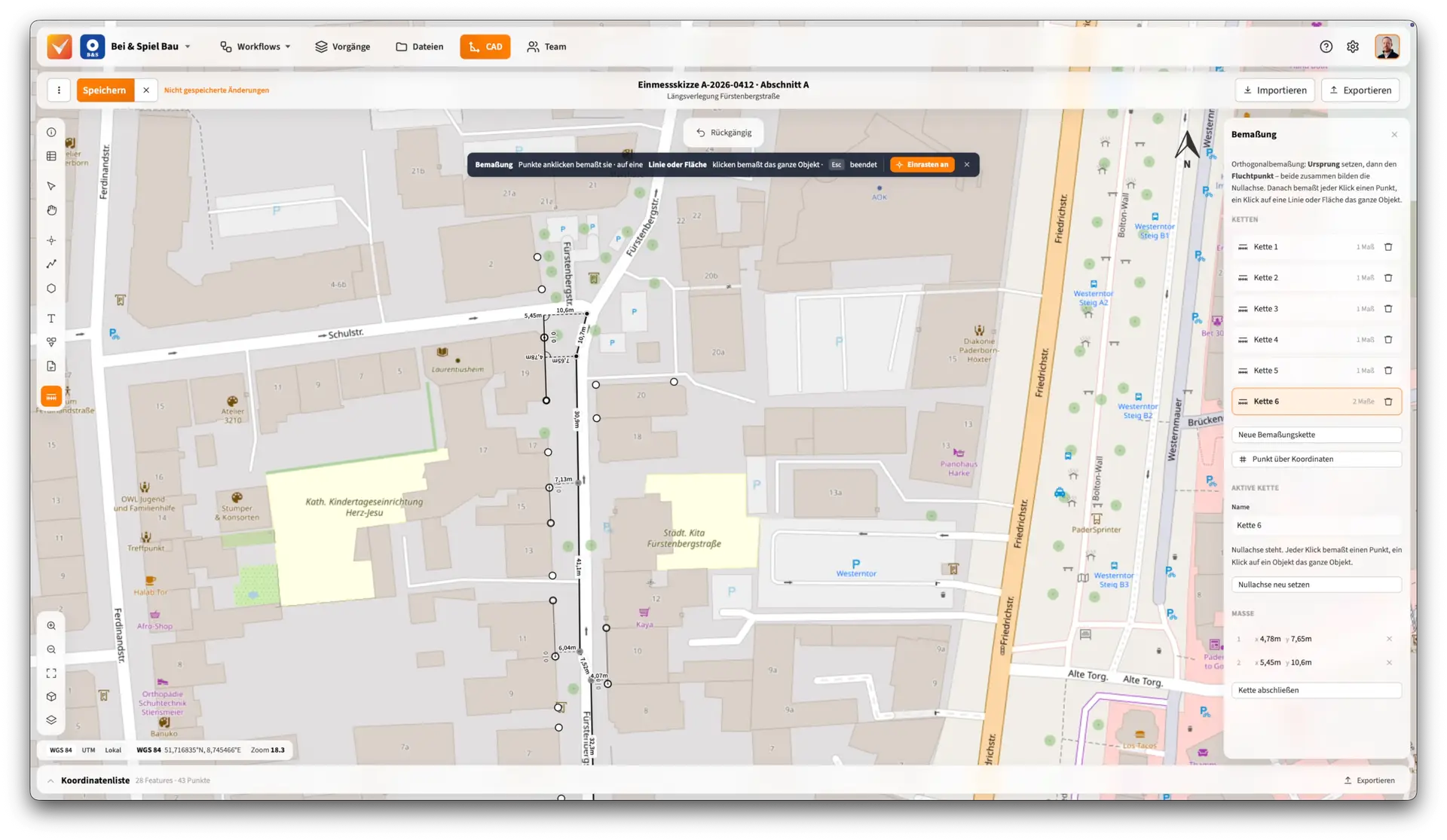Screen dimensions: 1447x840
Task: Go to the Dateien tab
Action: click(x=420, y=47)
